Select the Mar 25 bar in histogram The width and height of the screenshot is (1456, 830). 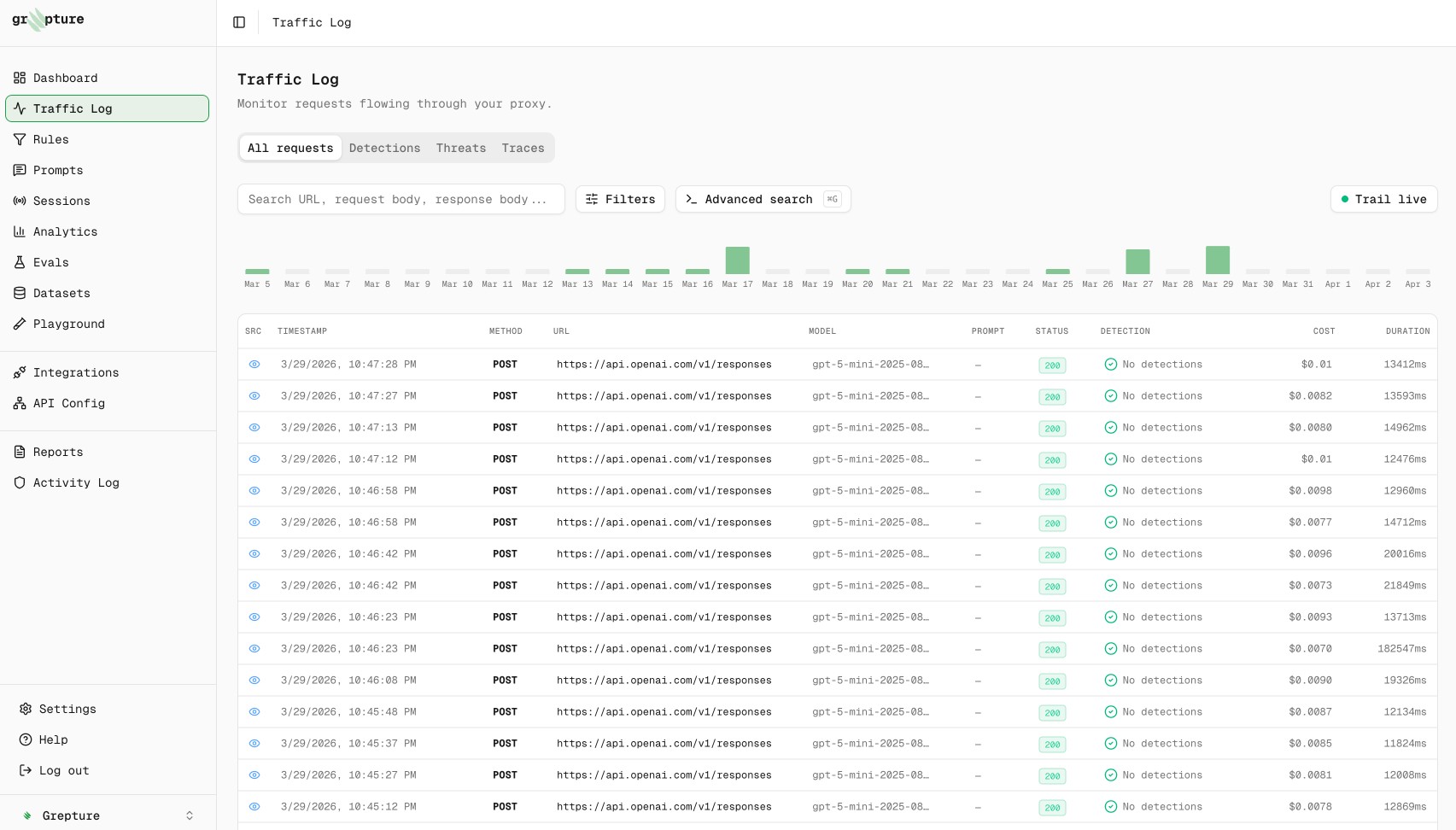[1057, 272]
